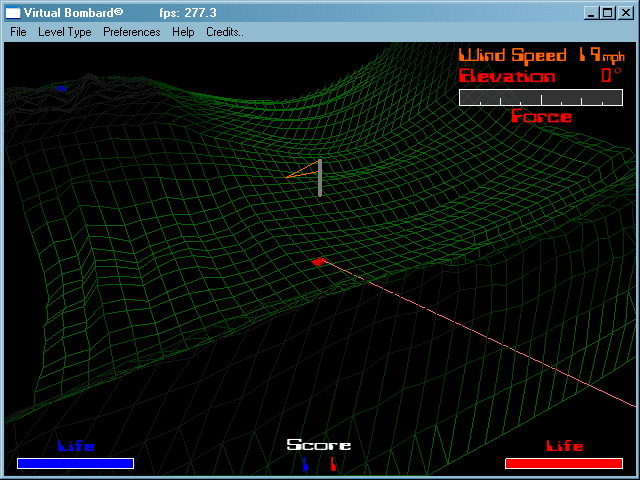Open the Credits.. menu
640x480 pixels.
(x=224, y=32)
